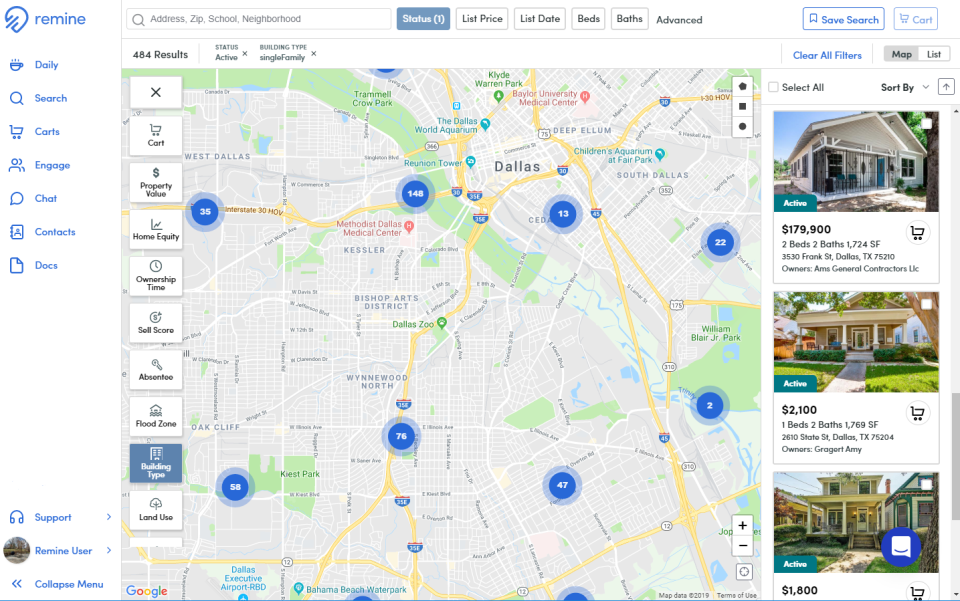Image resolution: width=960 pixels, height=601 pixels.
Task: Select the square draw tool on map
Action: 742,106
